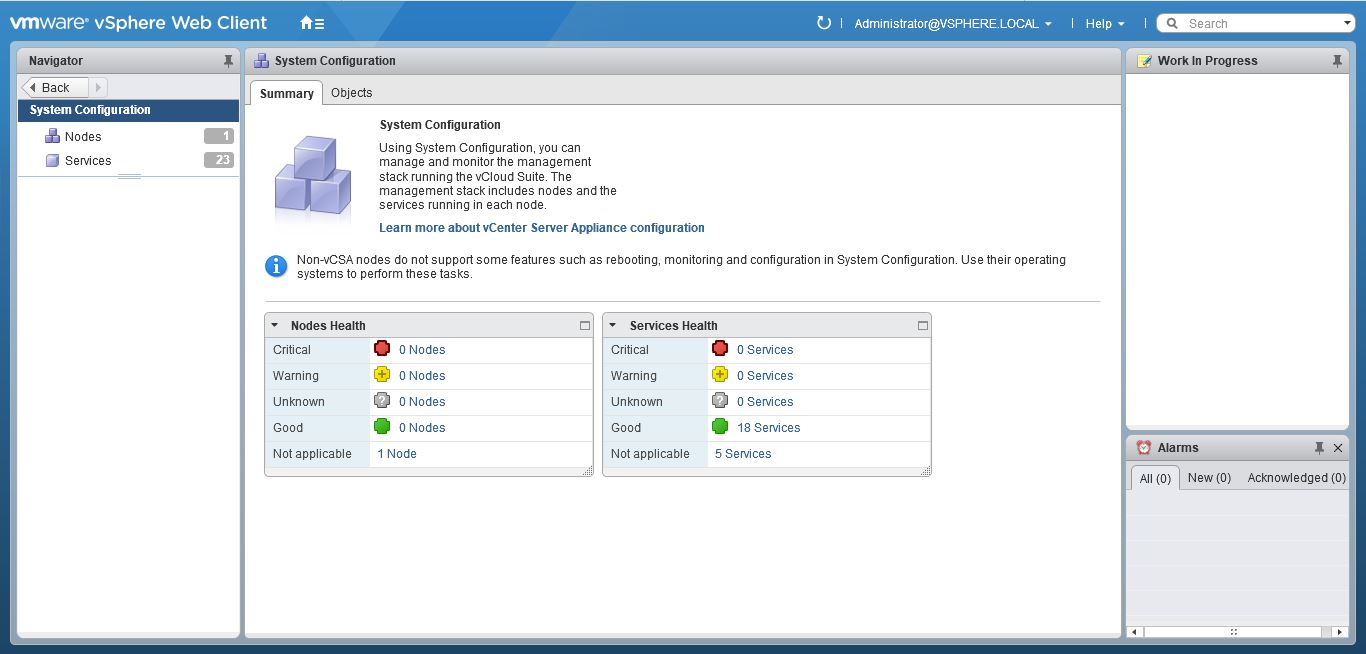The width and height of the screenshot is (1366, 654).
Task: Click the Back navigation button
Action: click(x=55, y=88)
